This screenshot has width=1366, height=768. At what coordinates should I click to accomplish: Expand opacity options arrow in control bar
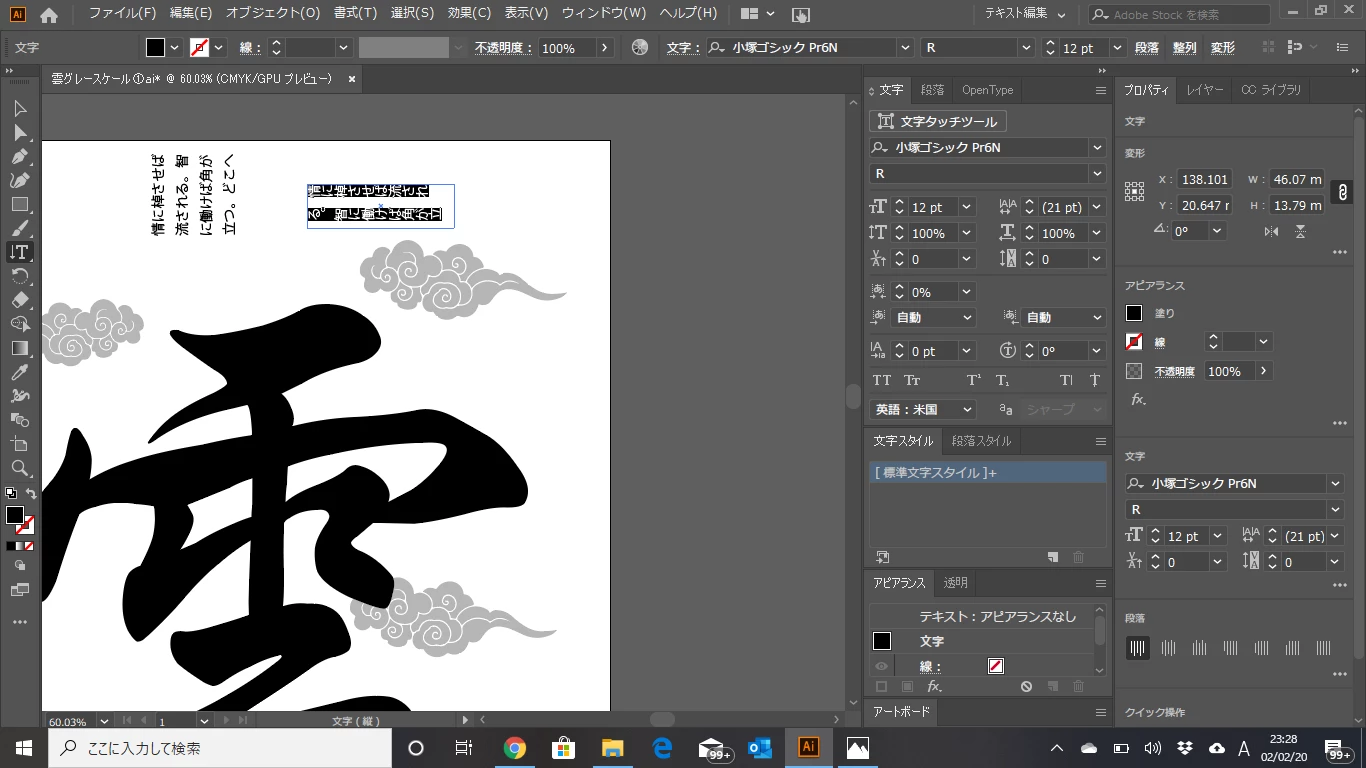coord(604,48)
